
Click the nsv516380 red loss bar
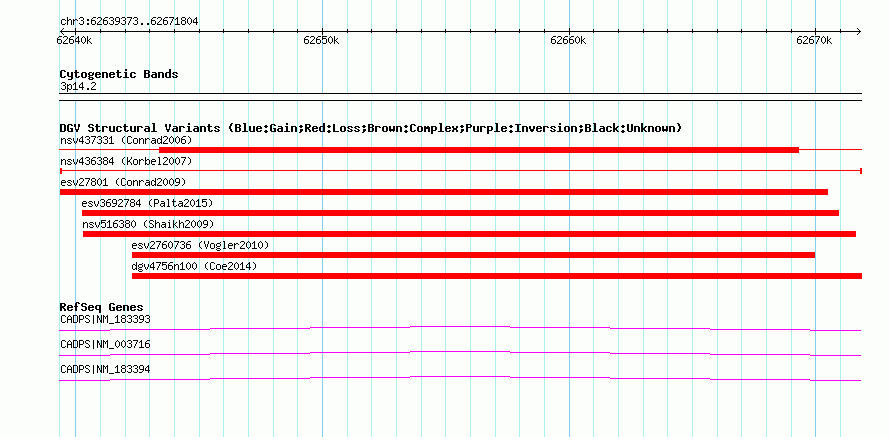pyautogui.click(x=469, y=234)
